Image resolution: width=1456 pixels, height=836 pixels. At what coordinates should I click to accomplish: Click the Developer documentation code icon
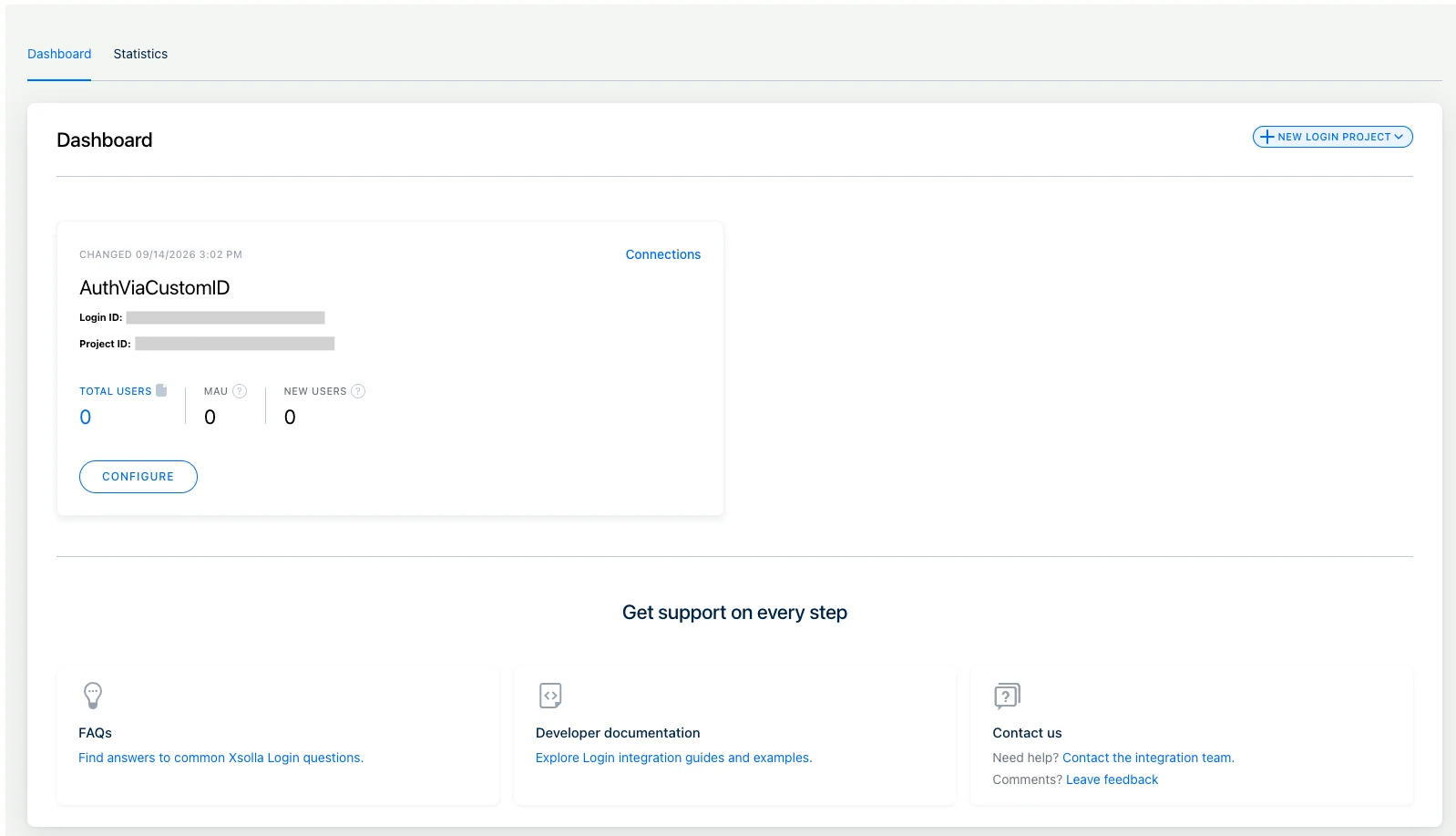pyautogui.click(x=550, y=696)
